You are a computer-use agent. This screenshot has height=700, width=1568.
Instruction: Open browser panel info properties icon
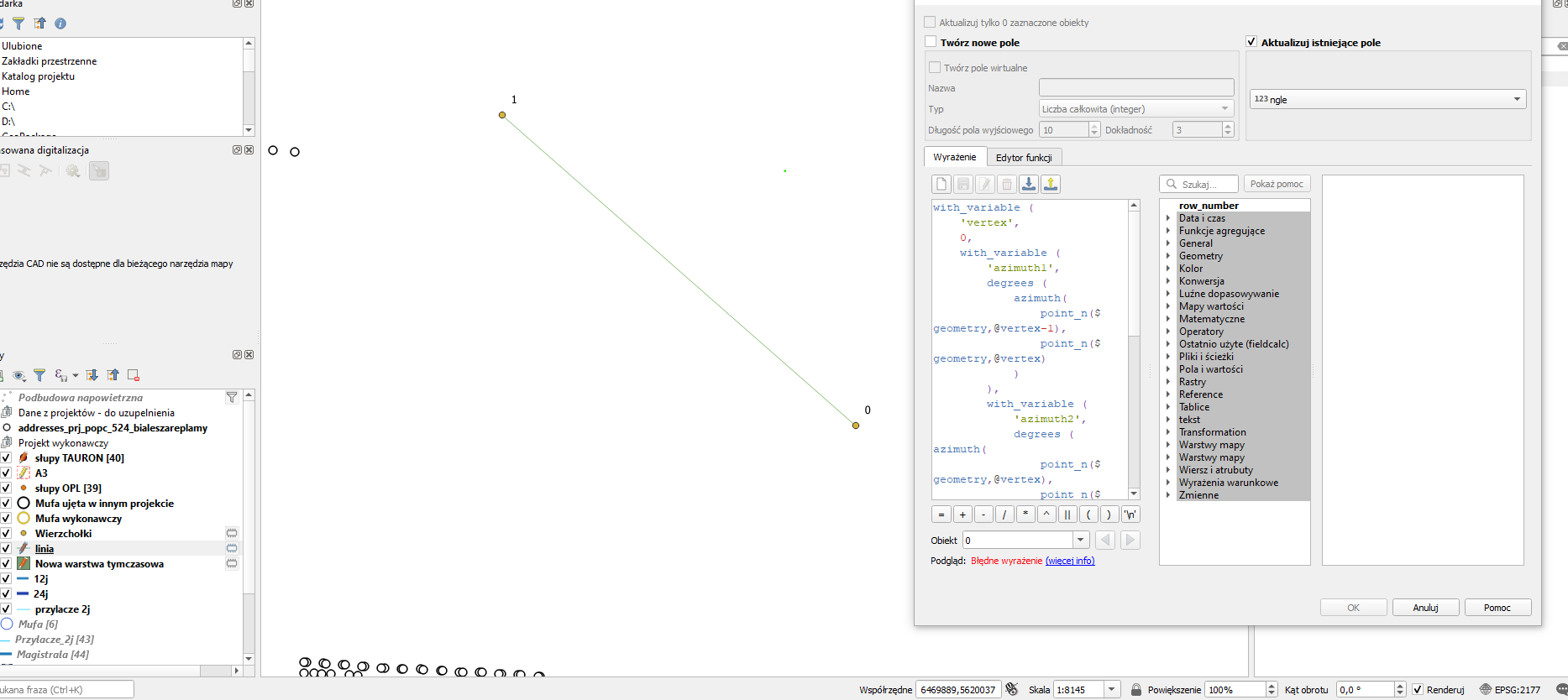point(60,24)
